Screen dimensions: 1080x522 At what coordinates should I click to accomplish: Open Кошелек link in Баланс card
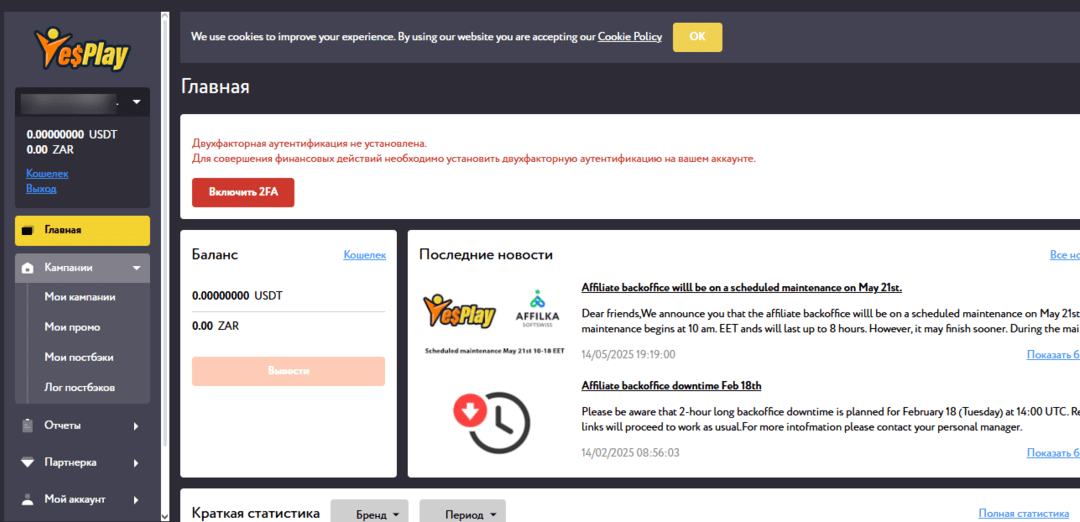pos(364,255)
